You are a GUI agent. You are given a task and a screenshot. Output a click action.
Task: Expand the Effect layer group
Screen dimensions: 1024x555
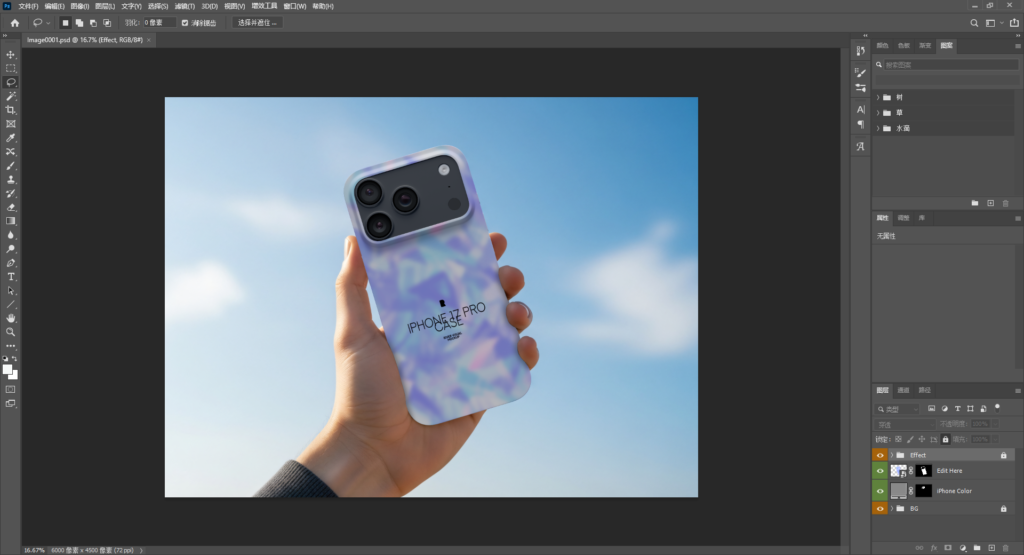point(891,455)
